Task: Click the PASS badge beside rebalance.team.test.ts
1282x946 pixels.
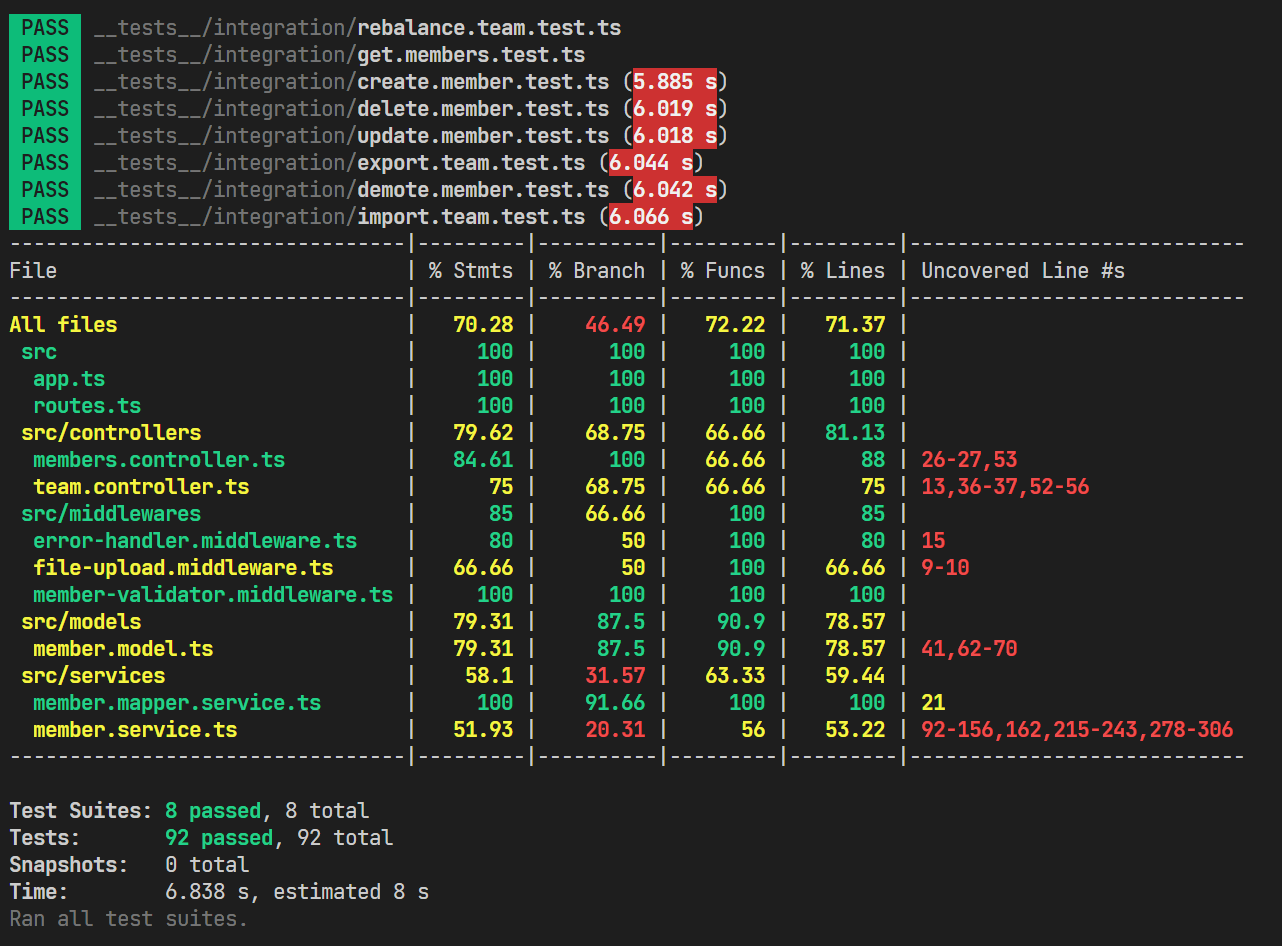Action: 44,27
